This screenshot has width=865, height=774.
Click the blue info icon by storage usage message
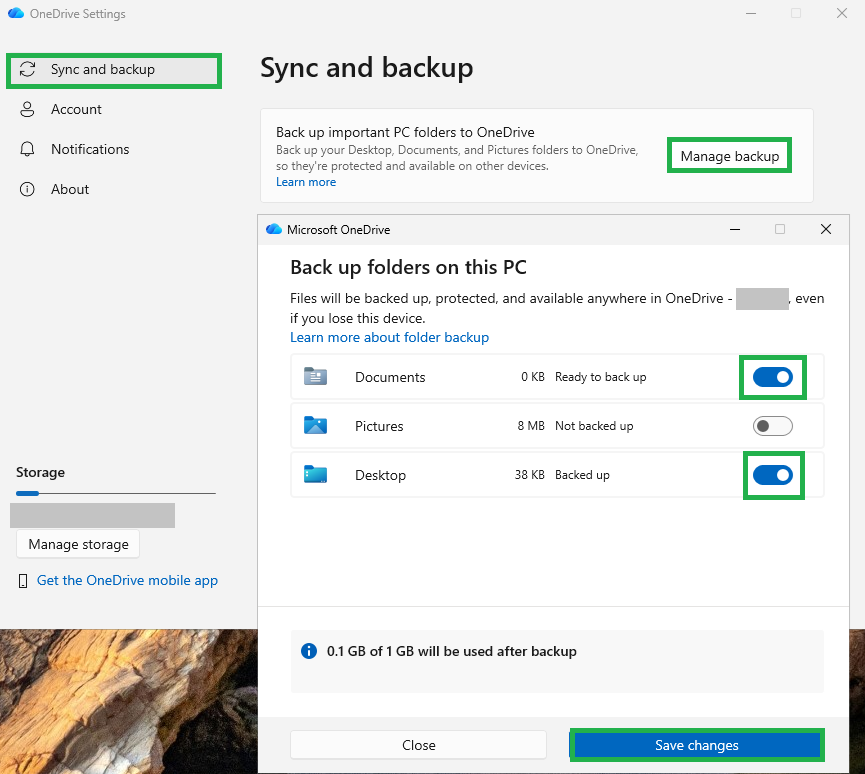pyautogui.click(x=309, y=651)
